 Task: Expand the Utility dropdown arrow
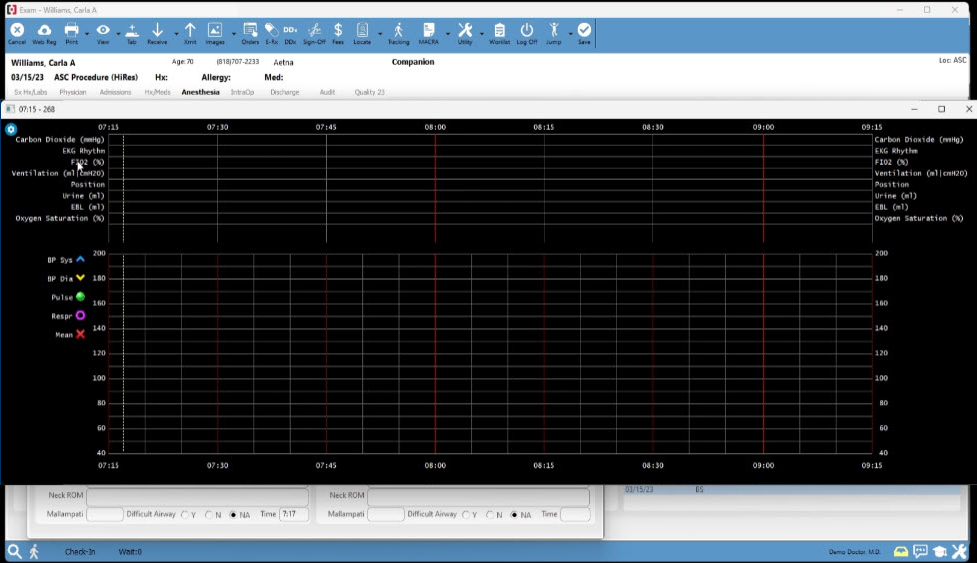coord(481,33)
